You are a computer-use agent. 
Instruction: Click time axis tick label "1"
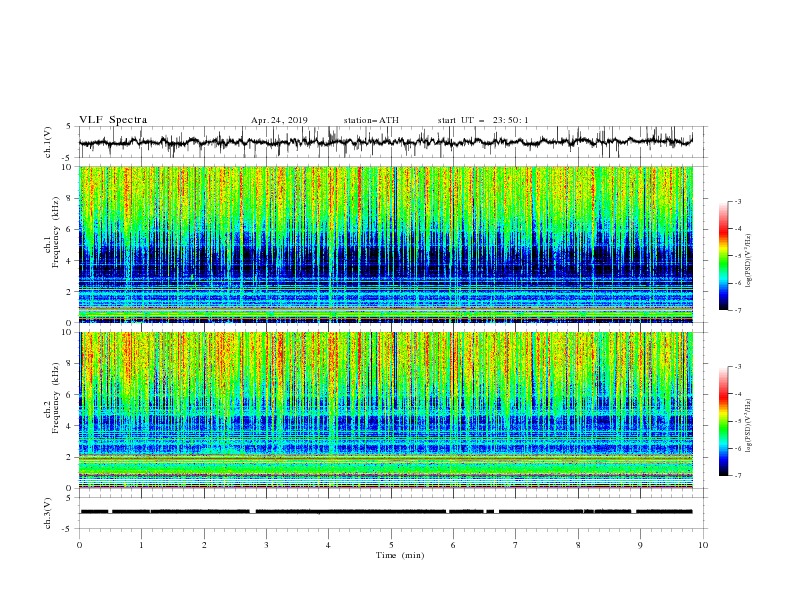[x=141, y=545]
